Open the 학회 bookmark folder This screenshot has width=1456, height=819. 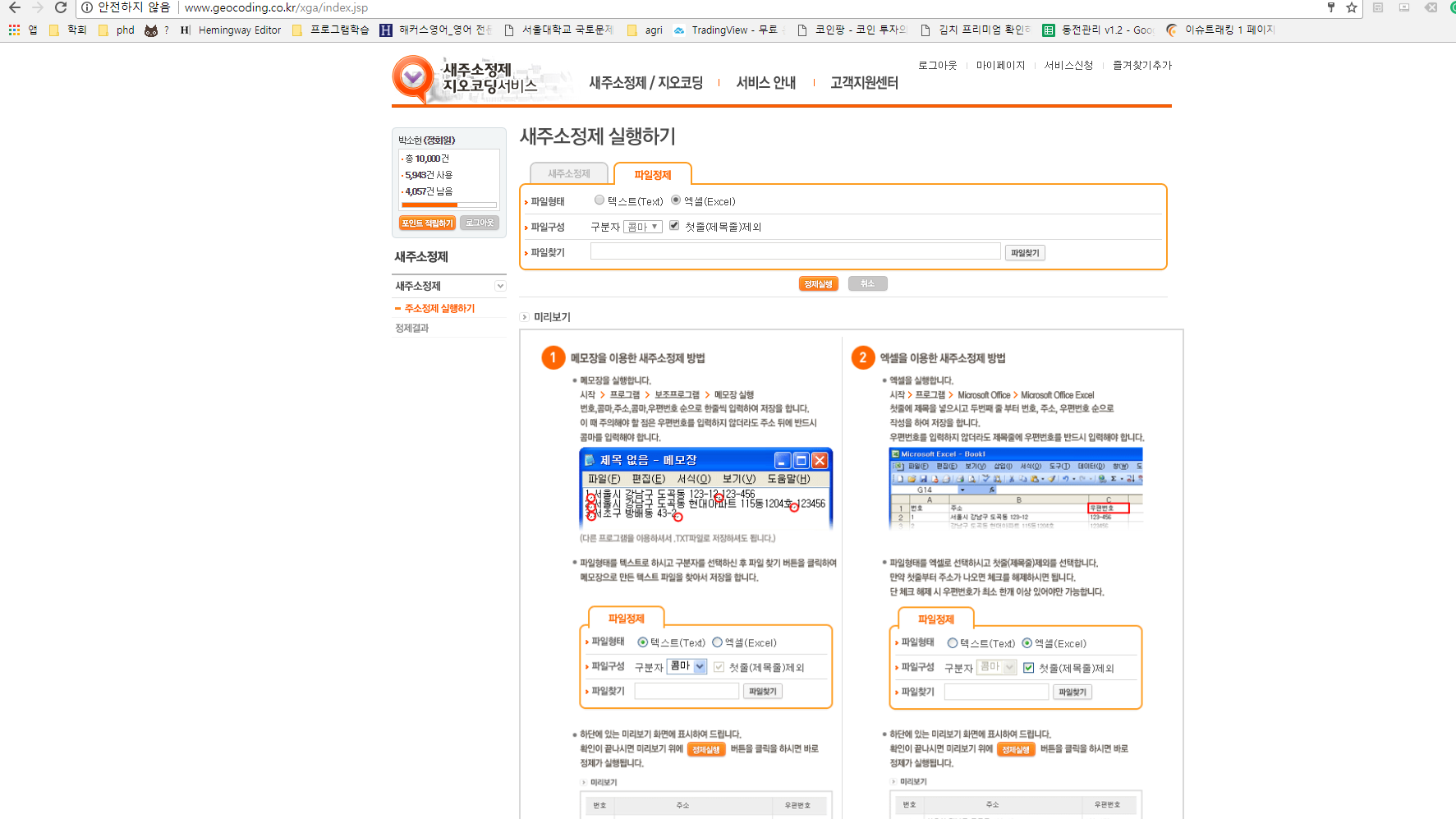pos(67,30)
